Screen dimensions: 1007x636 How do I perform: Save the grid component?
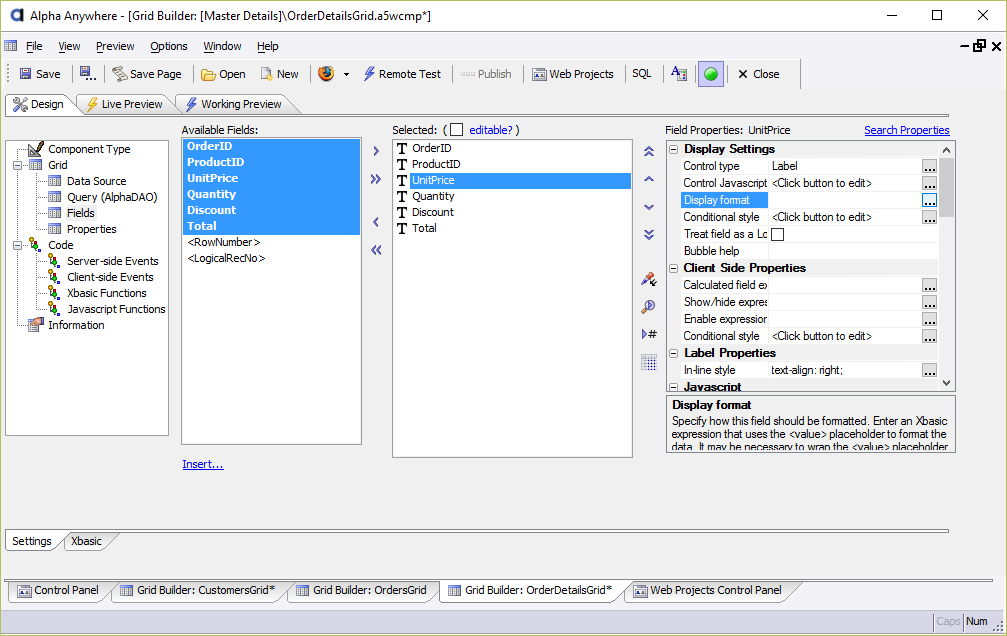40,74
